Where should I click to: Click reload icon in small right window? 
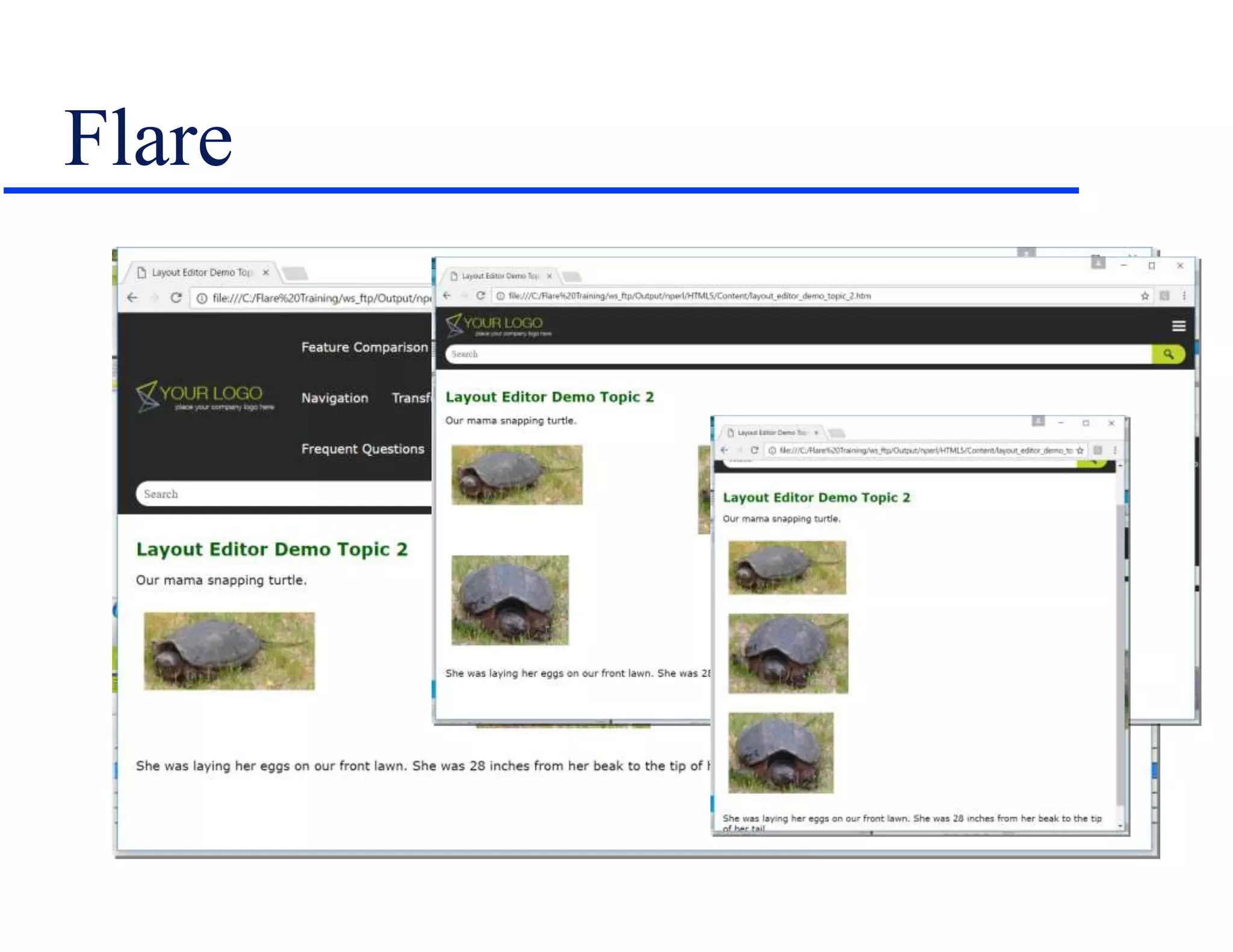click(x=754, y=450)
